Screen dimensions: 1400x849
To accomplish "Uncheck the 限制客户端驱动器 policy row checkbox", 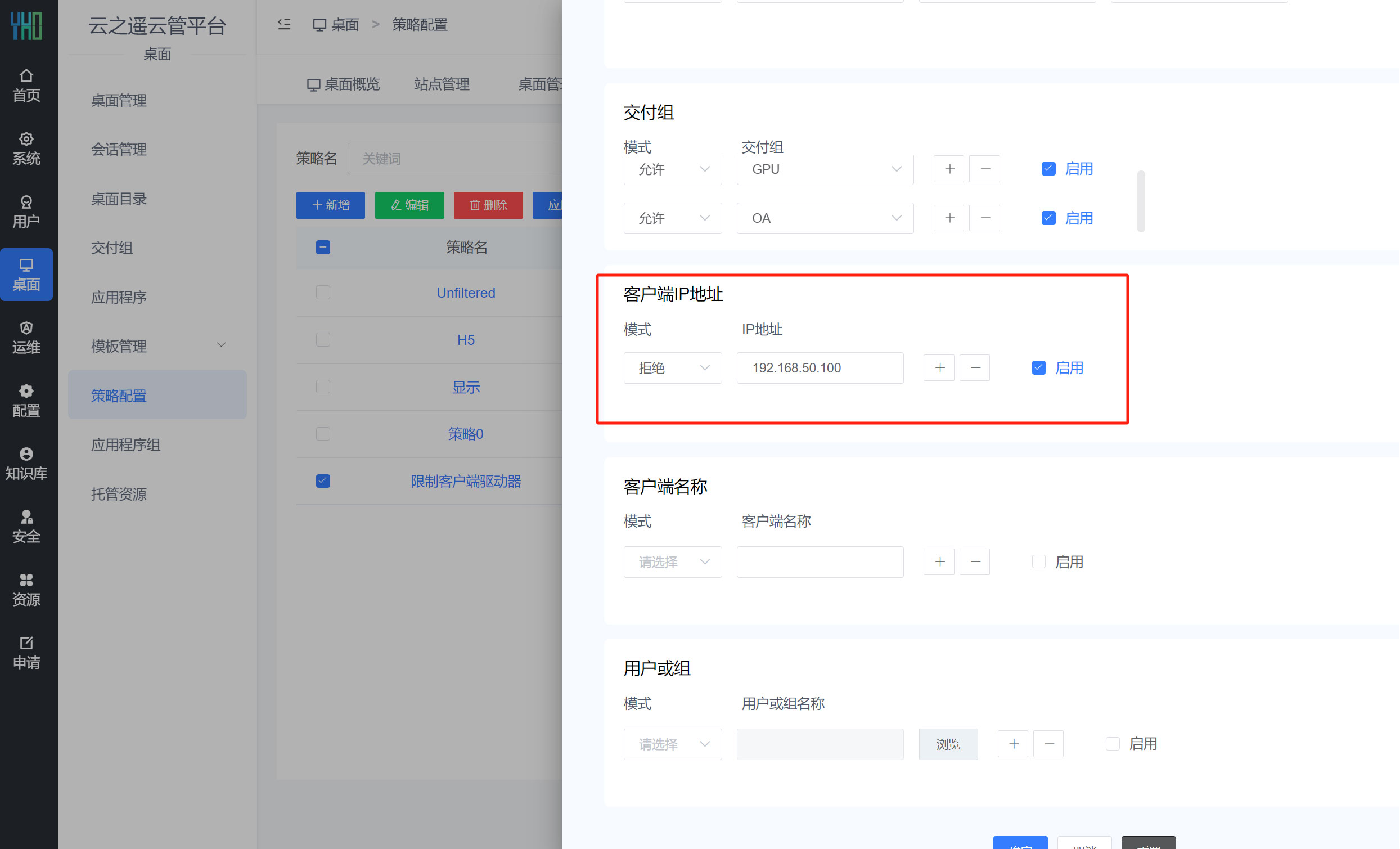I will click(x=323, y=482).
